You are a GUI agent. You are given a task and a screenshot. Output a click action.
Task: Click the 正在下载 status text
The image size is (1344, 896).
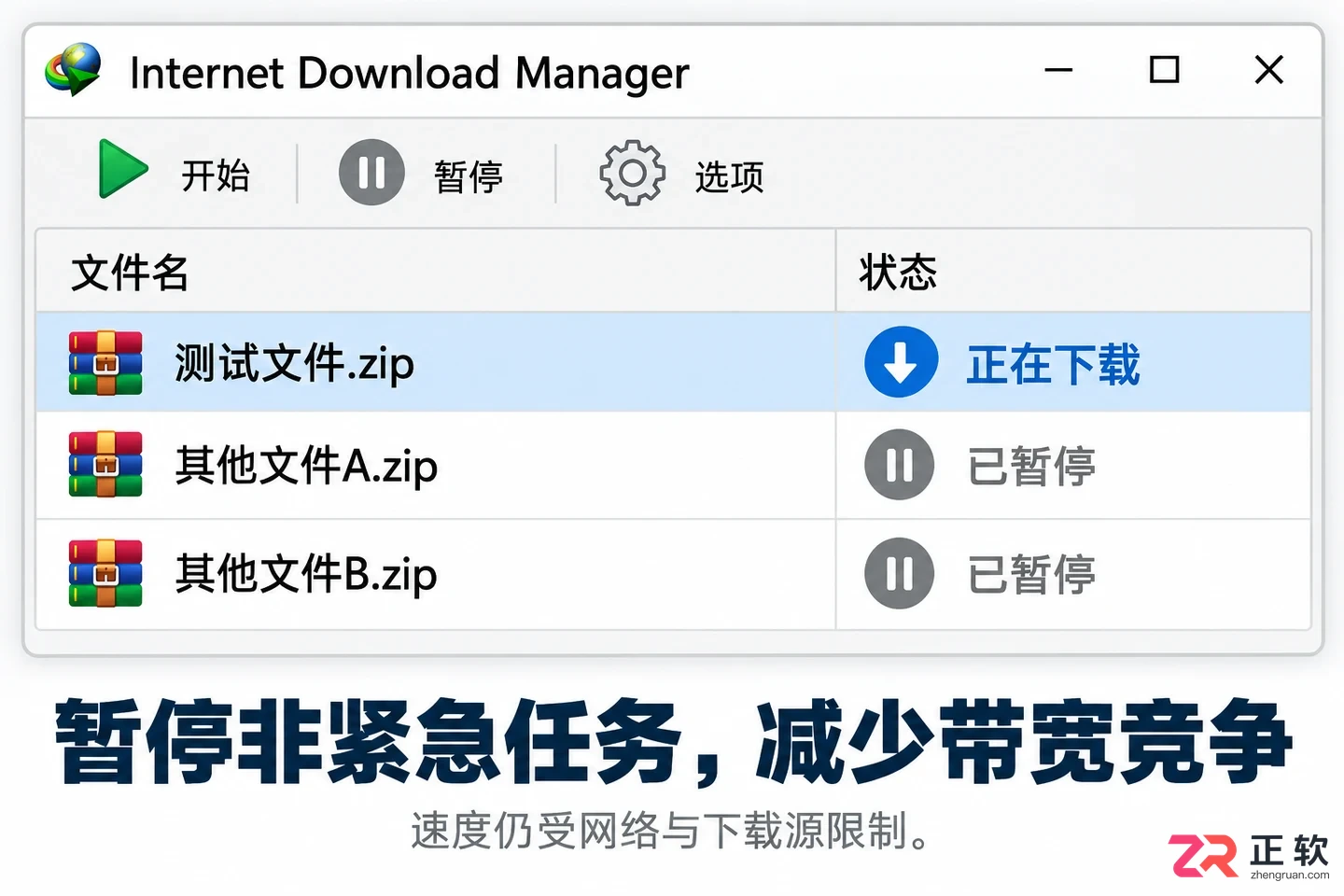(x=1054, y=365)
